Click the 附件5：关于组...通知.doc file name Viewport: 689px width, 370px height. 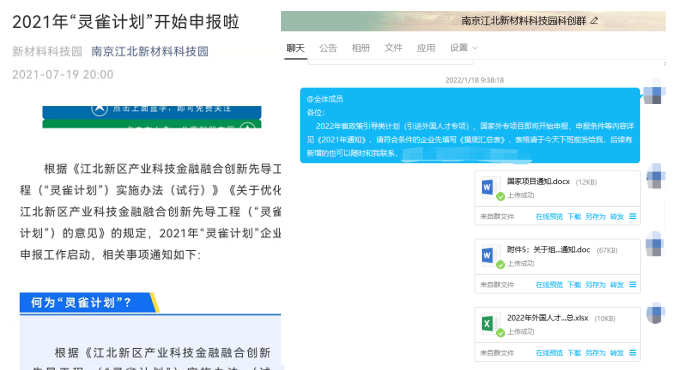[x=548, y=250]
